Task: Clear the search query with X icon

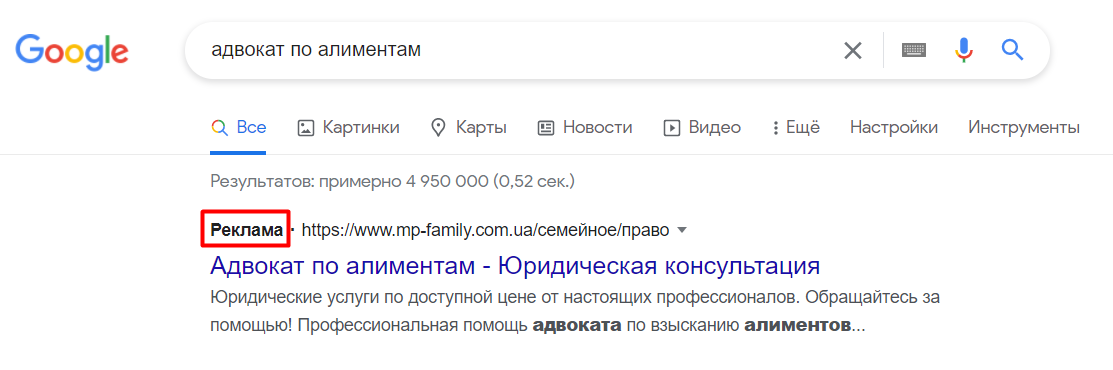Action: click(x=852, y=50)
